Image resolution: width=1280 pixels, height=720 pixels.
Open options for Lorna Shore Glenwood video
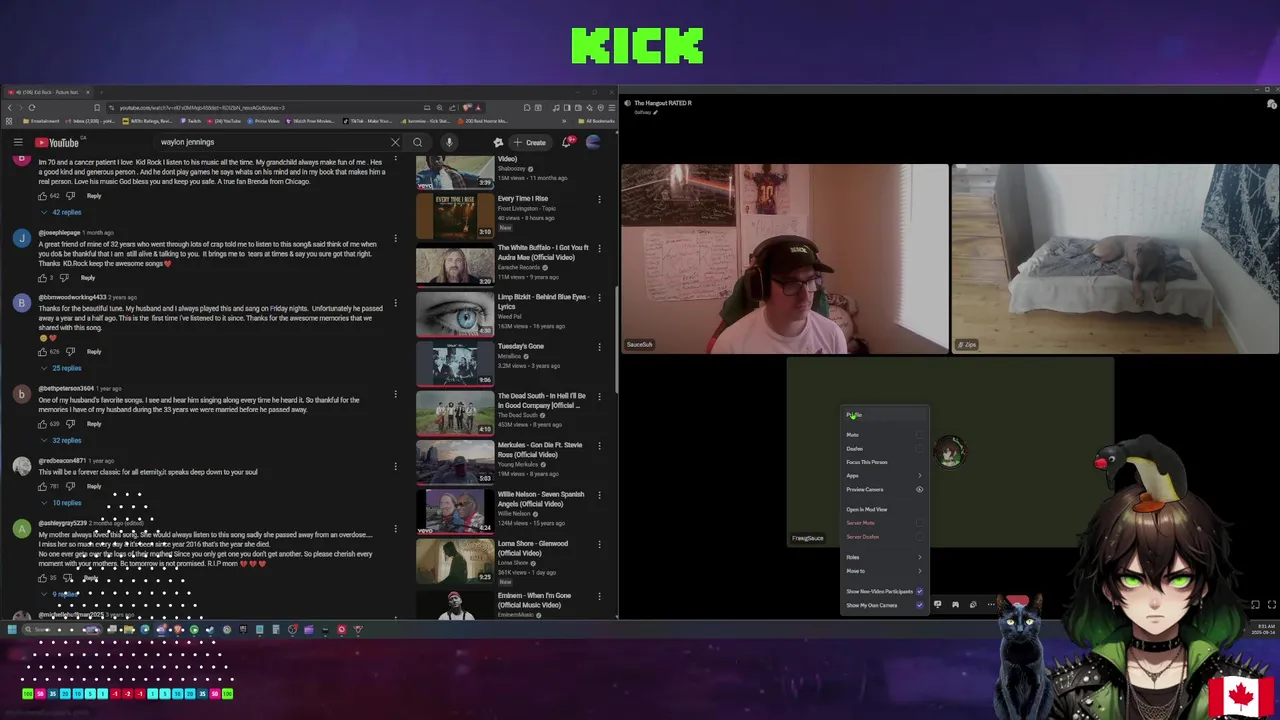pos(599,545)
